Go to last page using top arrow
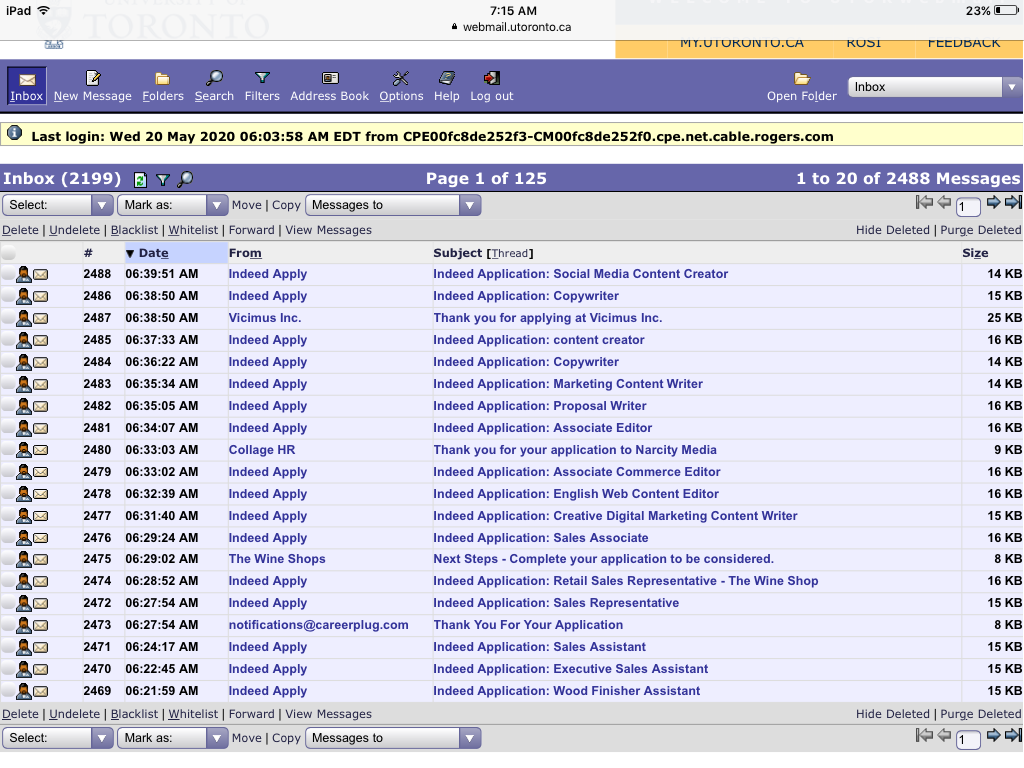The width and height of the screenshot is (1024, 768). point(1013,203)
